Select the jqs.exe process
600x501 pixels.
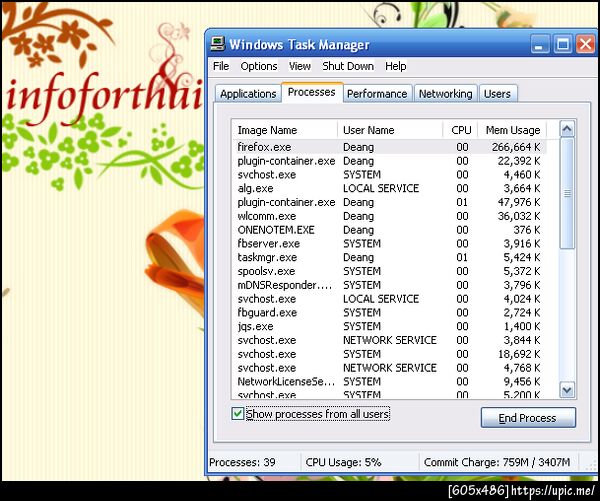pos(390,326)
